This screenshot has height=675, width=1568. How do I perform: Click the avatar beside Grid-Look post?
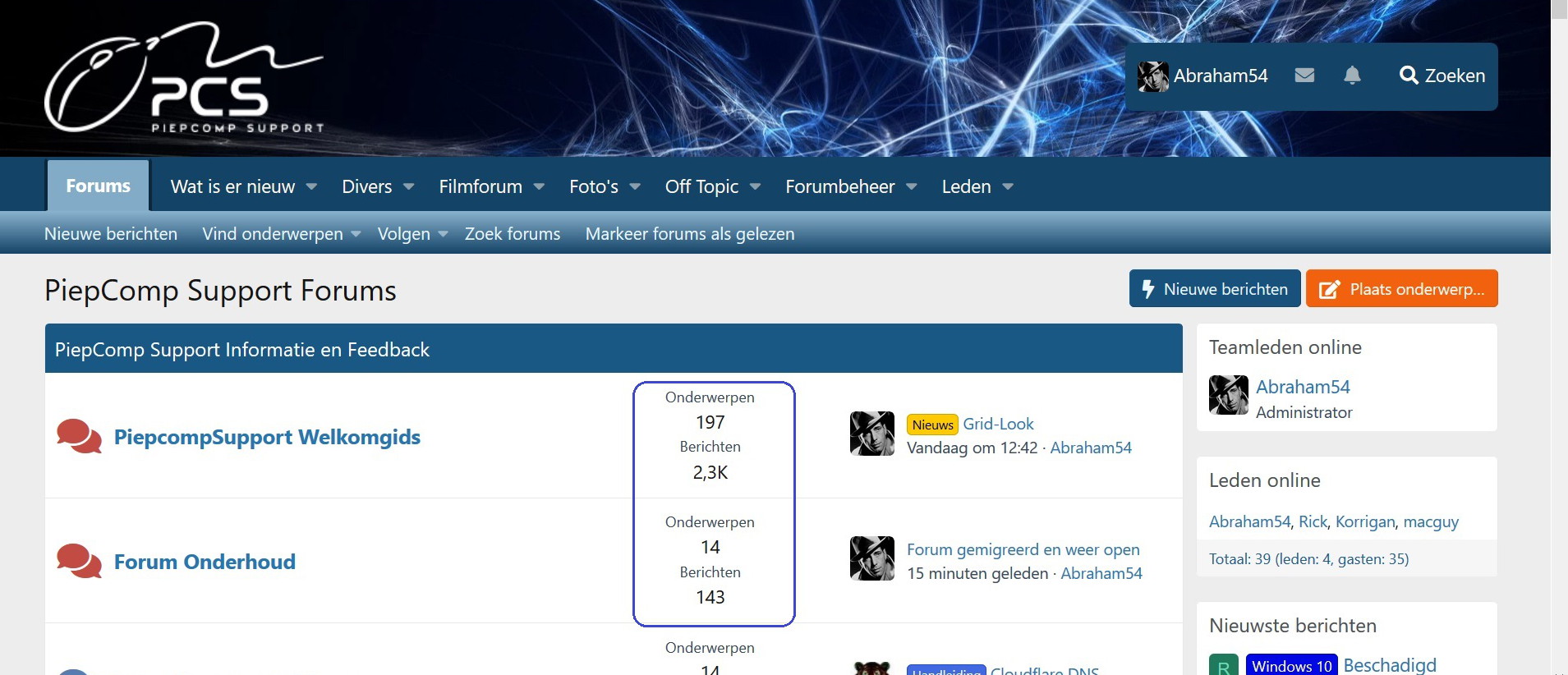871,434
